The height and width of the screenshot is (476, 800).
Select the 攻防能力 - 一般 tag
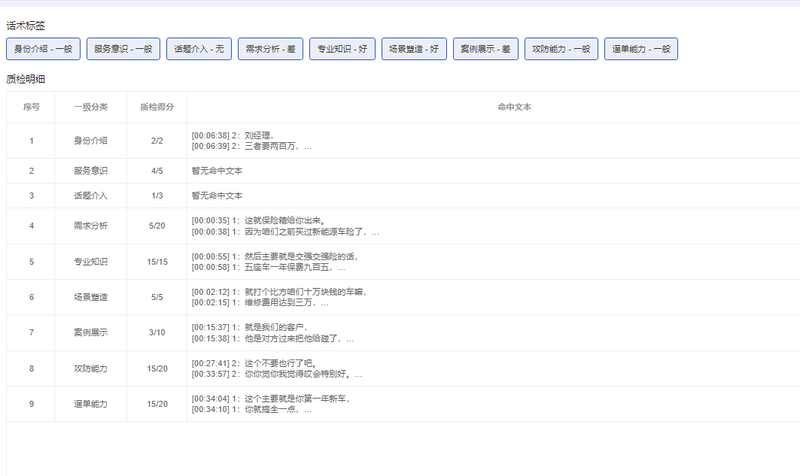click(x=561, y=49)
